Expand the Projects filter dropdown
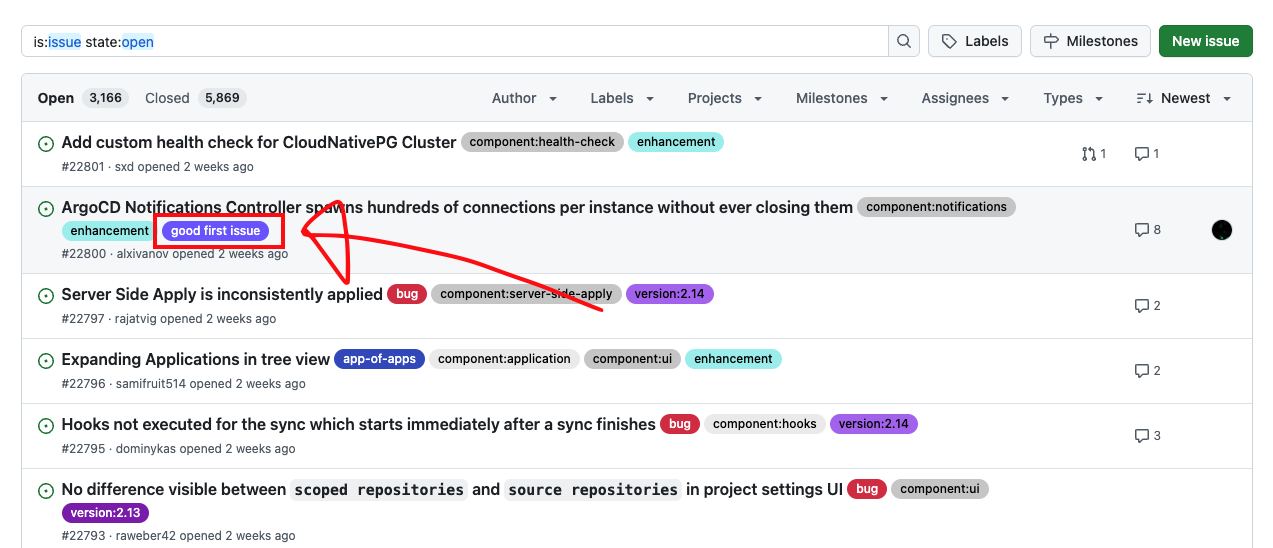 (x=725, y=98)
